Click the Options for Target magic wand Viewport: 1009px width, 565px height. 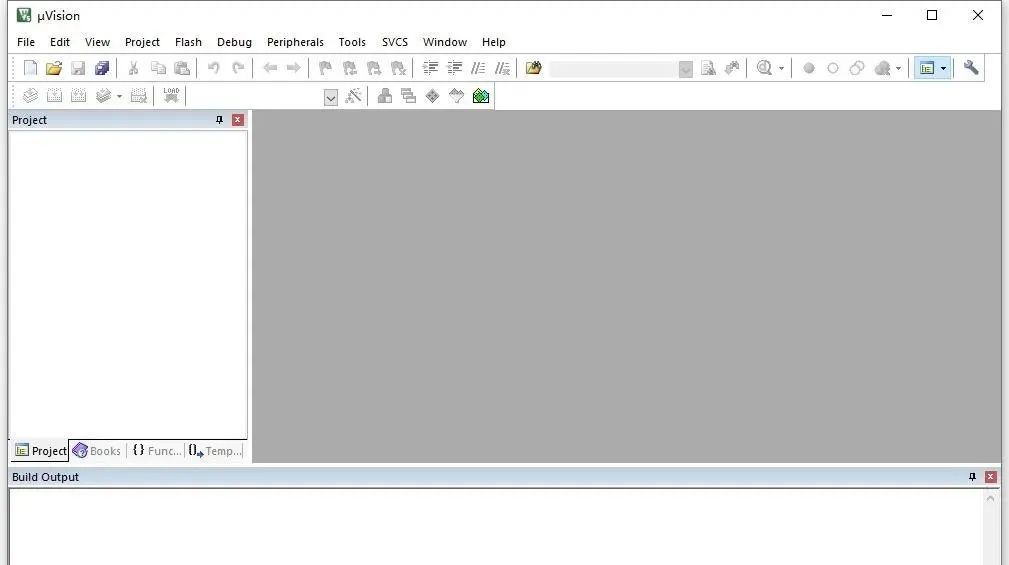(353, 96)
